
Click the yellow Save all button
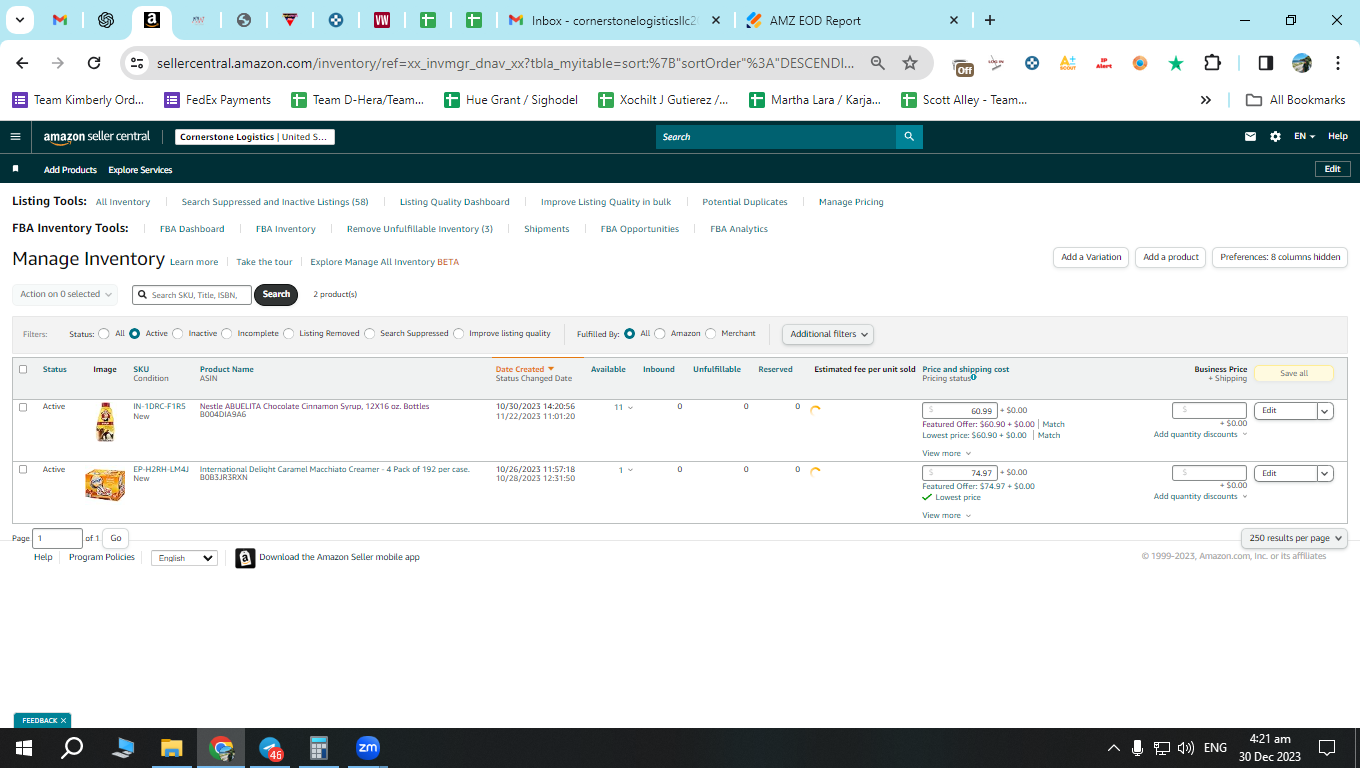pos(1294,373)
